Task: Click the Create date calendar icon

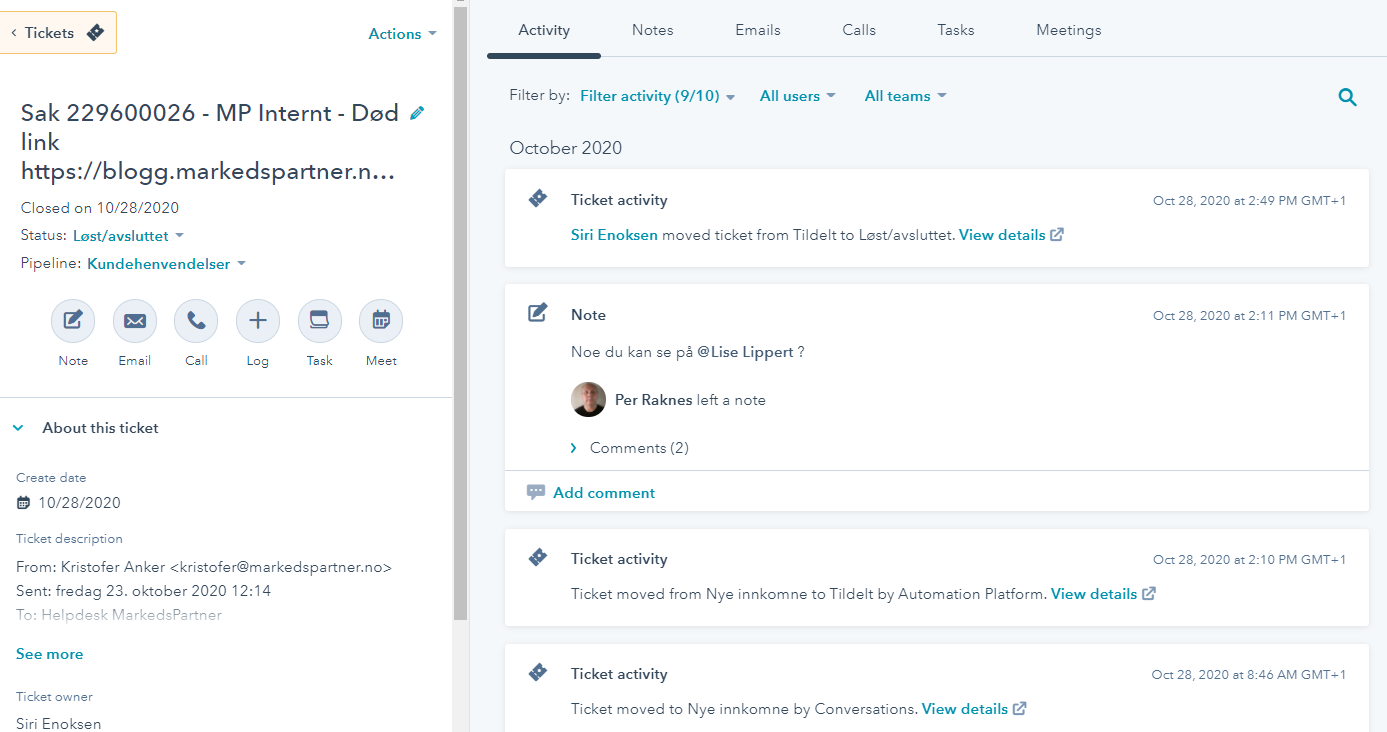Action: coord(24,503)
